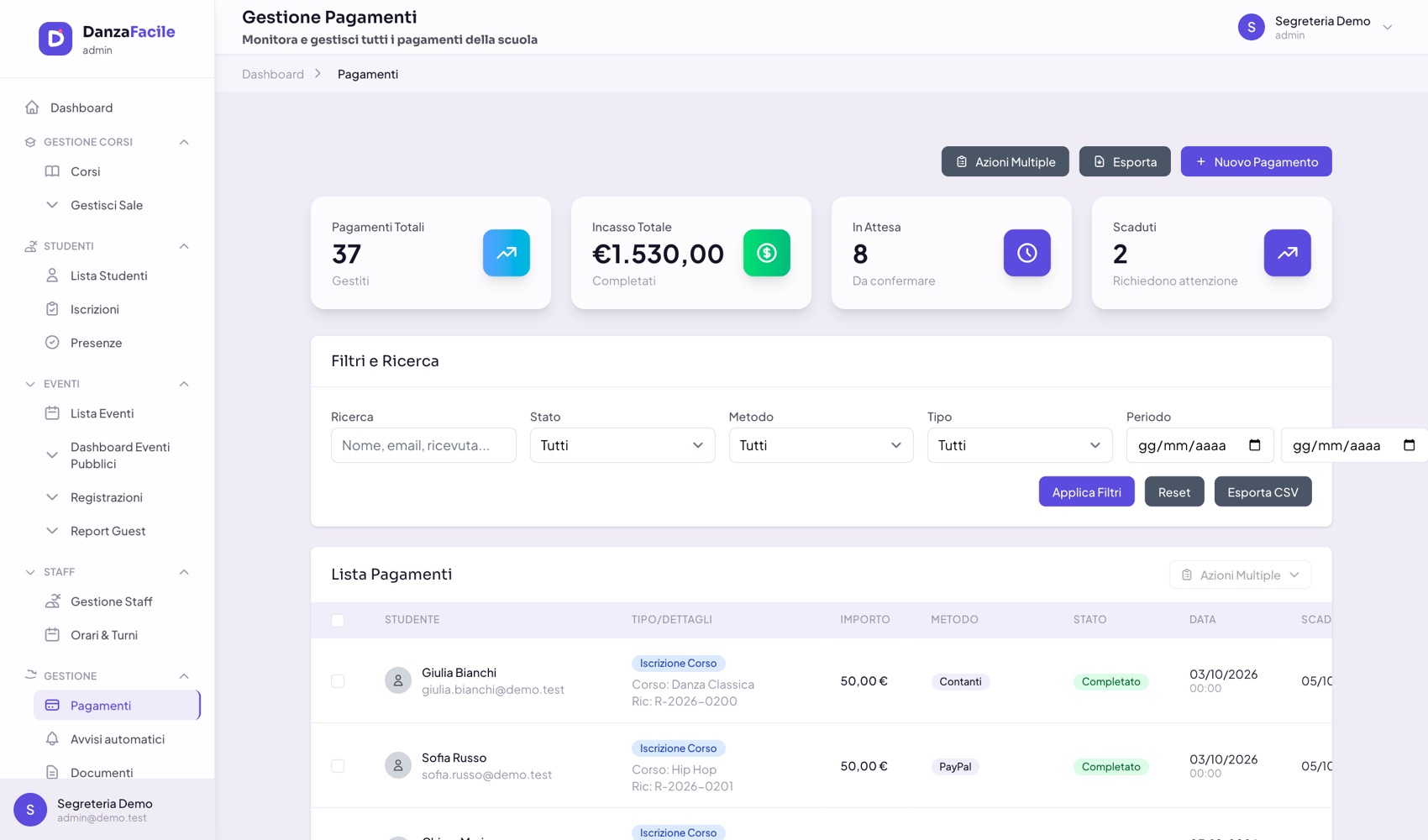Click the Nuovo Pagamento button
The image size is (1428, 840).
(x=1256, y=161)
